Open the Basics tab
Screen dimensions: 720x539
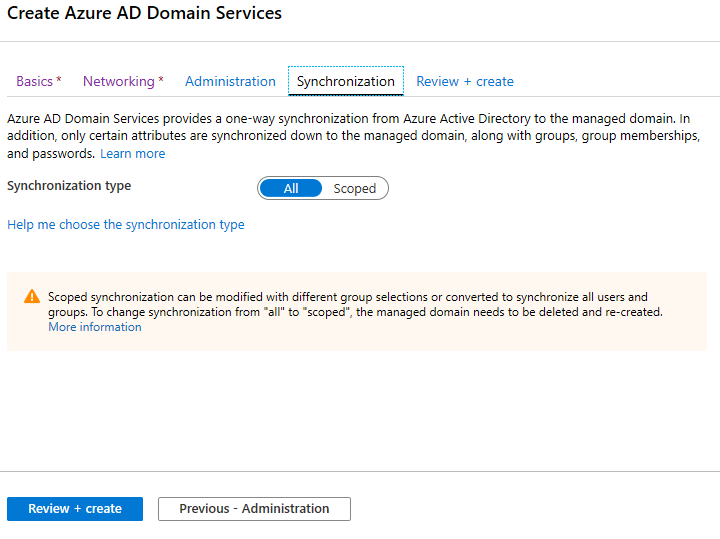pyautogui.click(x=35, y=81)
